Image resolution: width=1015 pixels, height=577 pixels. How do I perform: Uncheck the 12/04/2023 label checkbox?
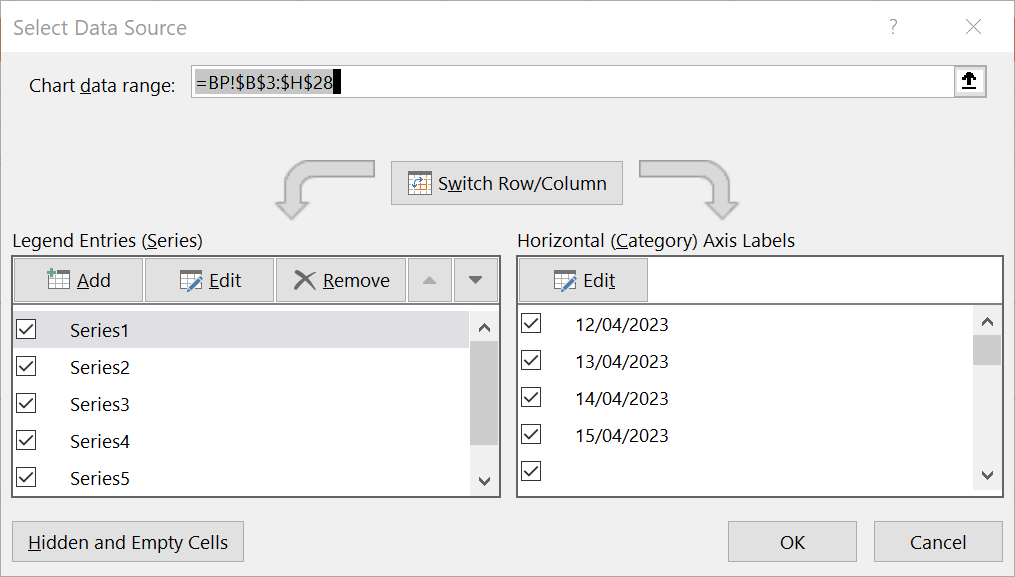pos(531,323)
